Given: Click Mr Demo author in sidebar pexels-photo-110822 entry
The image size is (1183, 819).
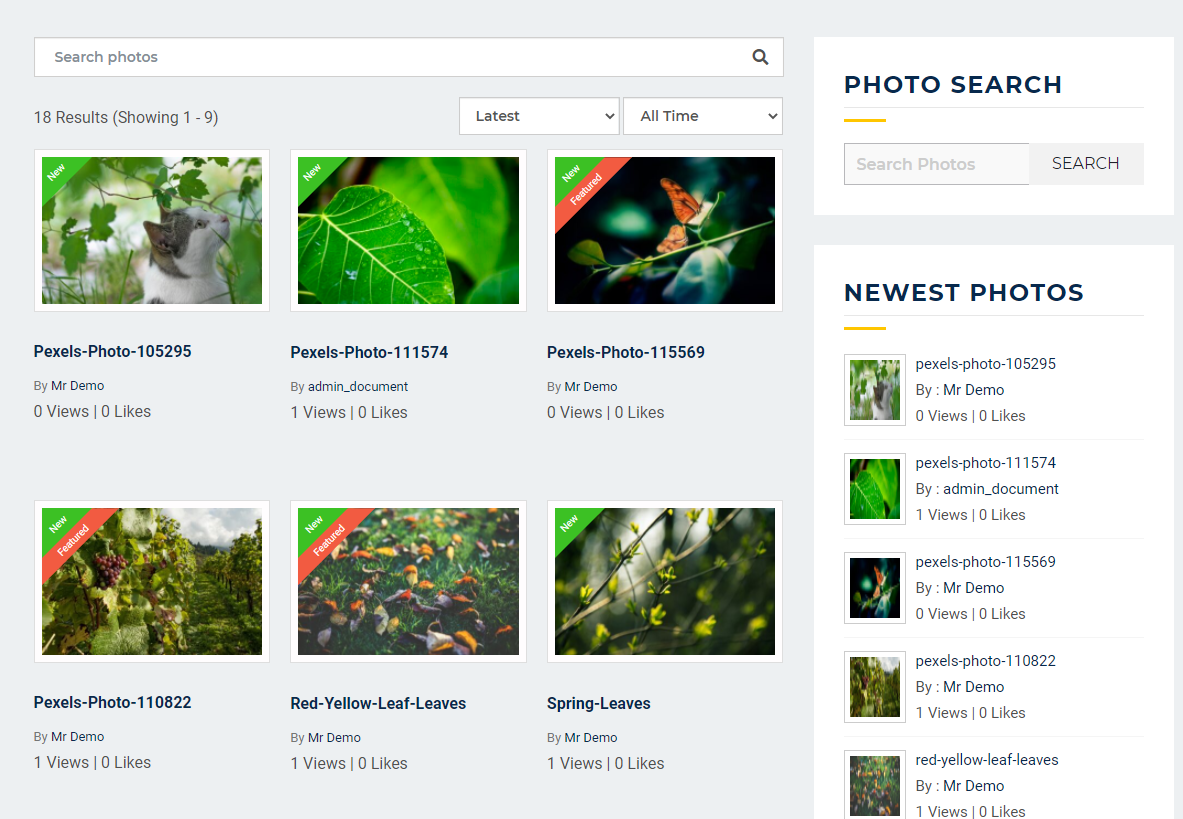Looking at the screenshot, I should [x=973, y=686].
